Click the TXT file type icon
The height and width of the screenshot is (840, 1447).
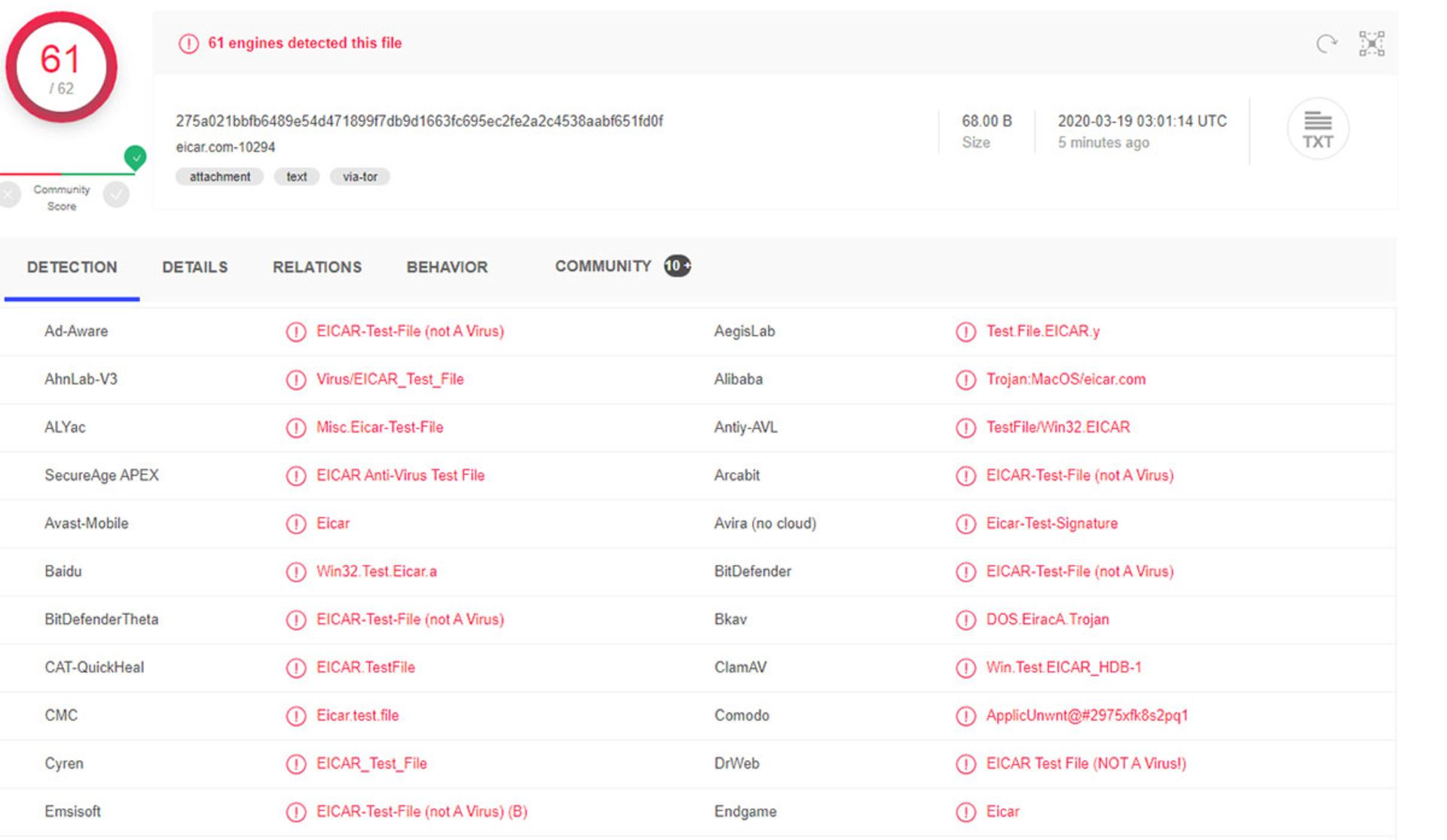pos(1317,129)
